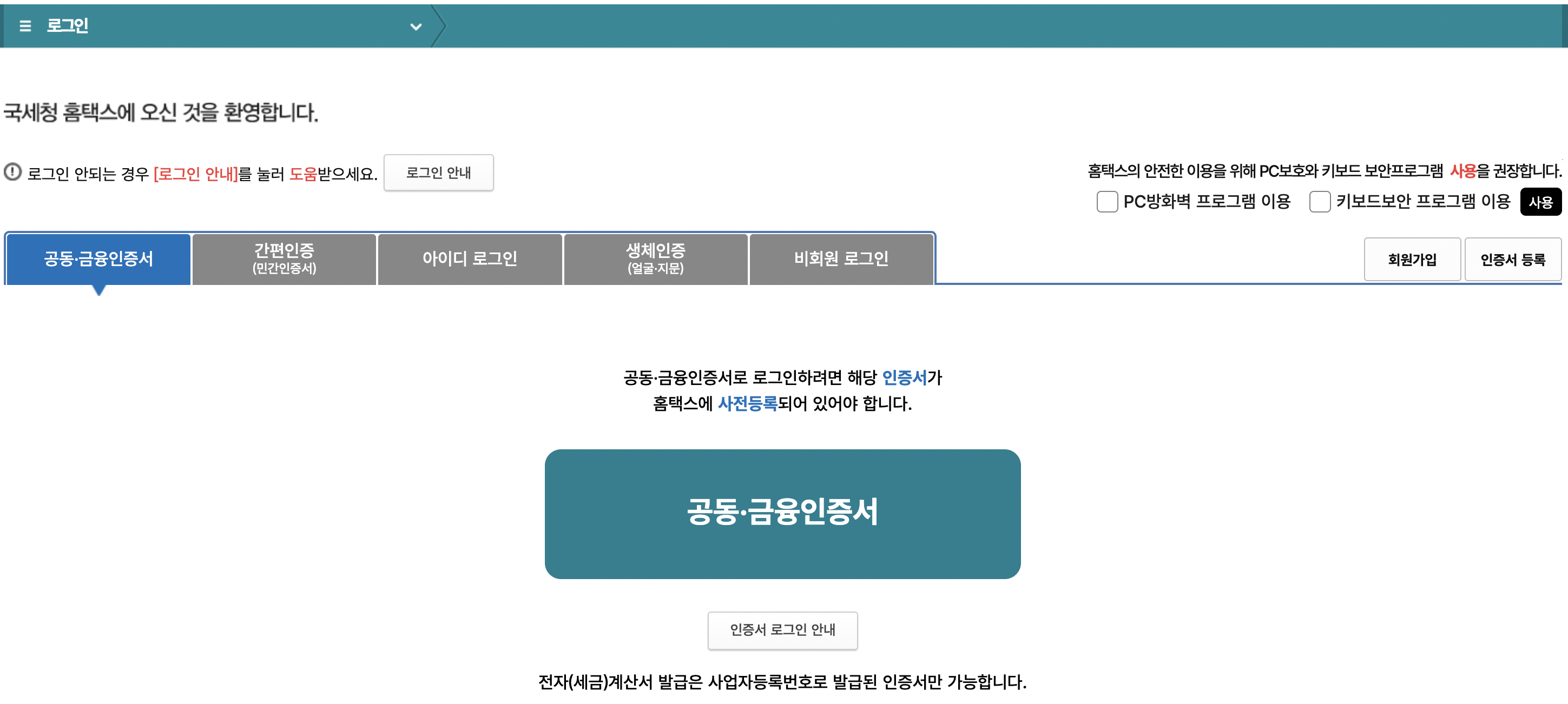
Task: Click the black 사용 button
Action: 1540,202
